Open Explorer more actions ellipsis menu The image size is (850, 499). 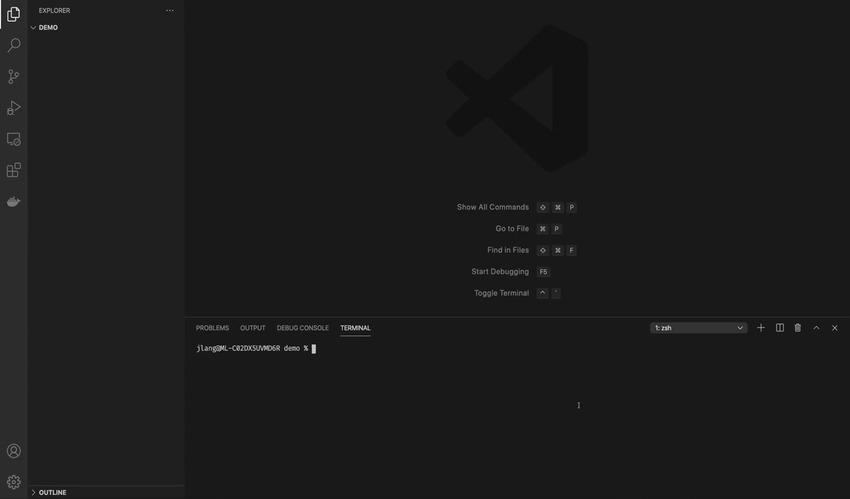(x=170, y=11)
